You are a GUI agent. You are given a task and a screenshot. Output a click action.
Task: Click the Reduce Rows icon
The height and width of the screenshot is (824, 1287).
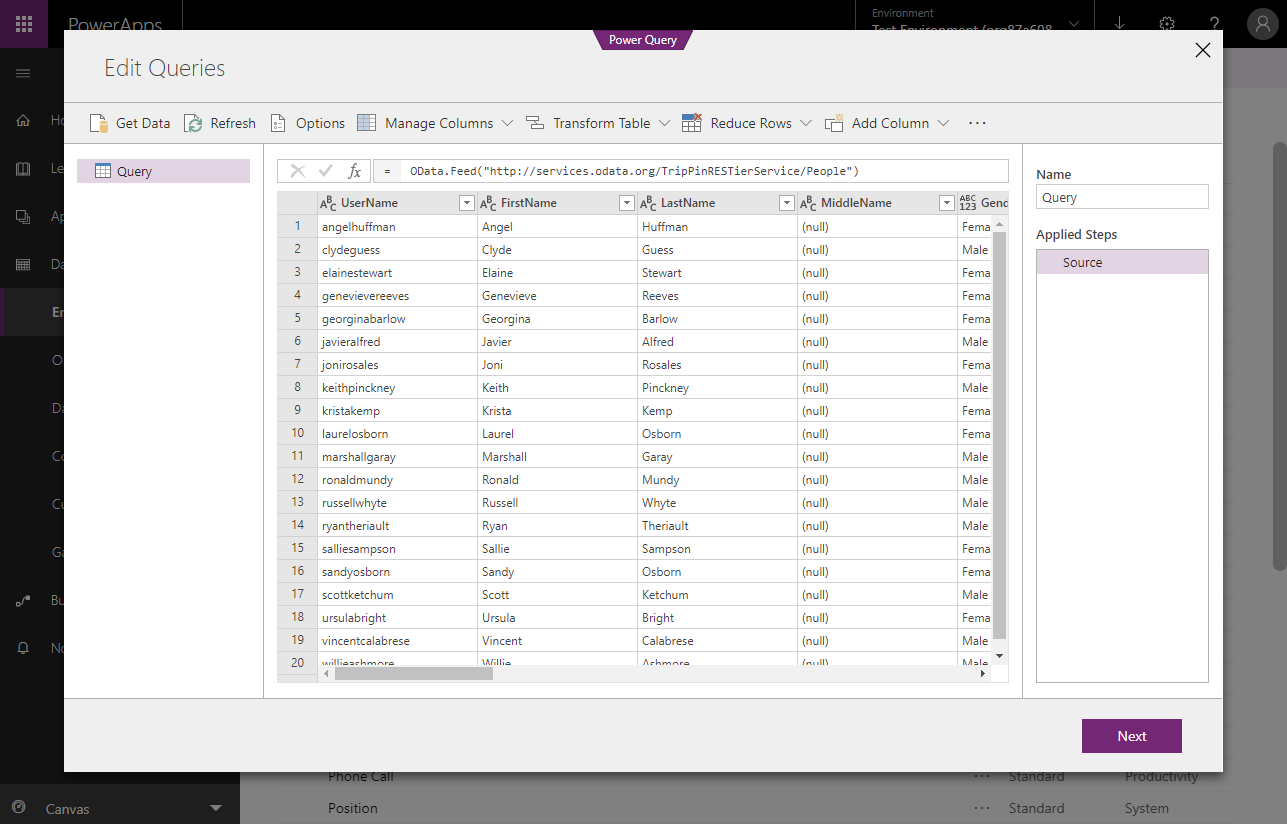point(690,122)
